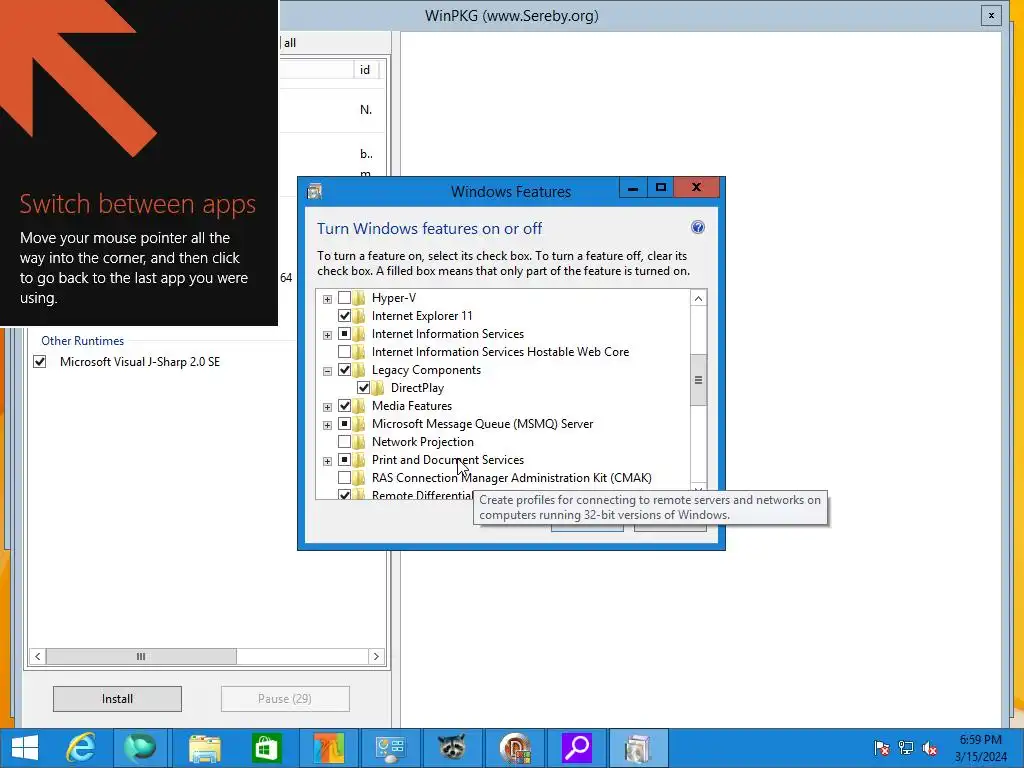Toggle the Hyper-V checkbox
This screenshot has width=1024, height=768.
[x=344, y=298]
